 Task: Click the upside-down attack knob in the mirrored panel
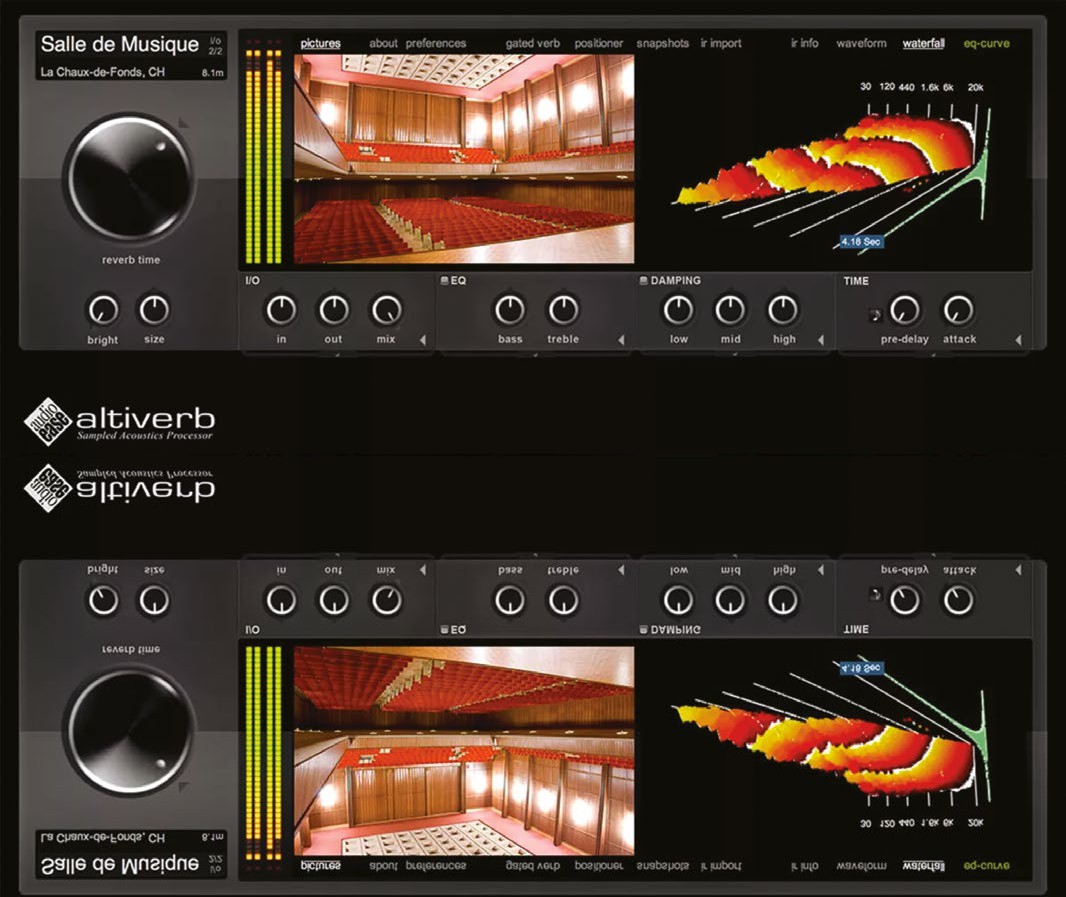(x=958, y=600)
